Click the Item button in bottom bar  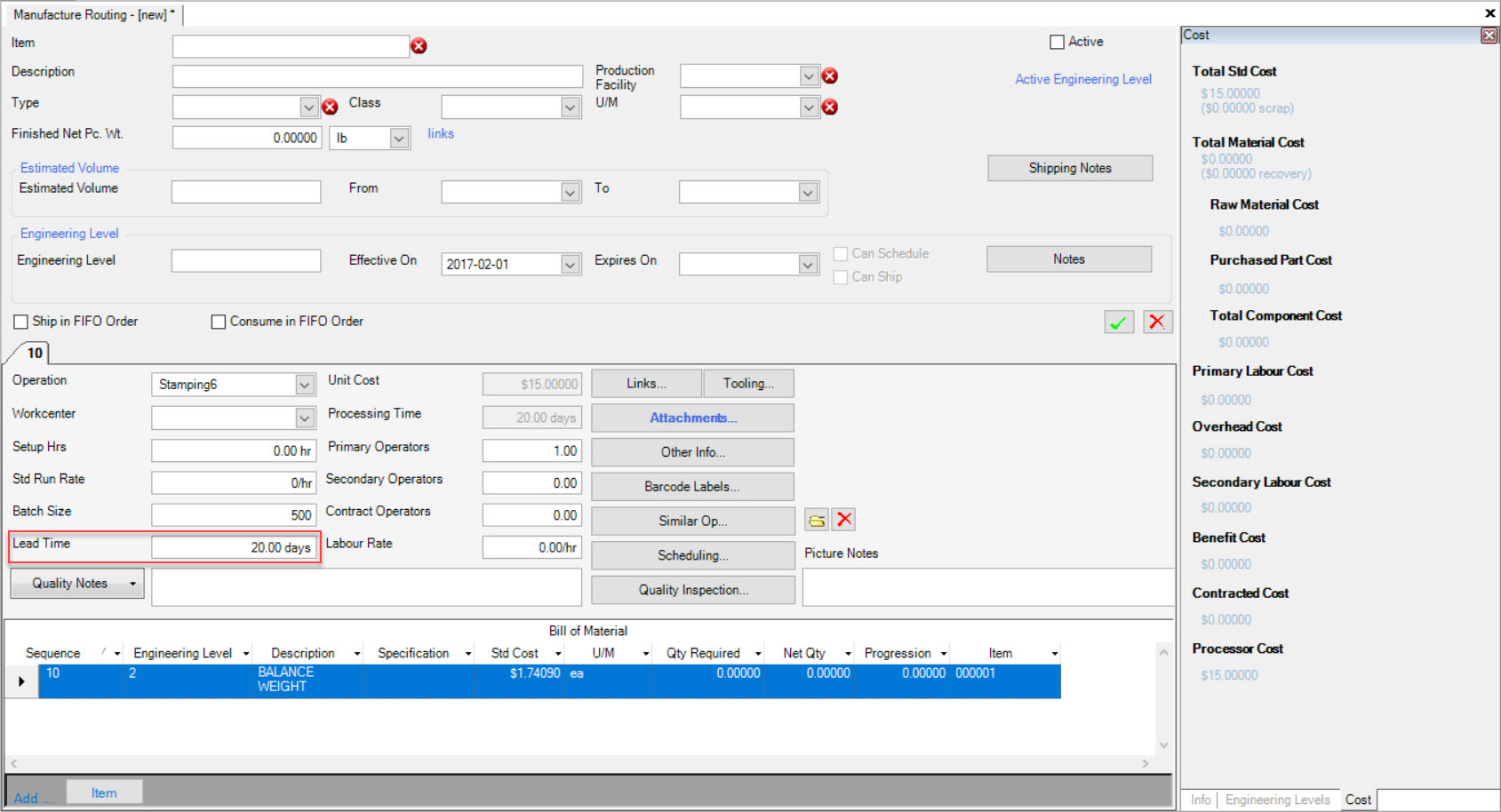(104, 792)
